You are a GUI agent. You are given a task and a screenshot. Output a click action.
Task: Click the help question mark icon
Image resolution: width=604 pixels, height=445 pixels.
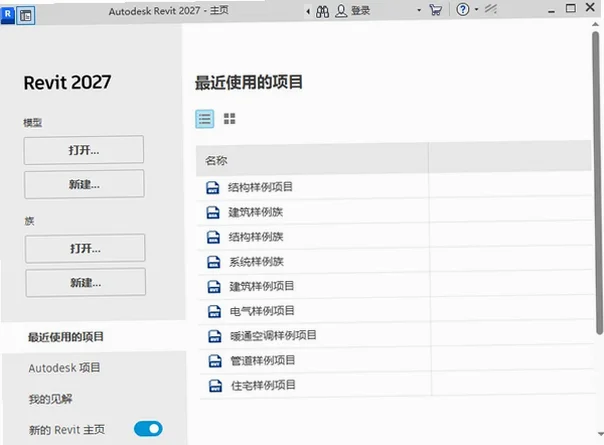pos(463,9)
